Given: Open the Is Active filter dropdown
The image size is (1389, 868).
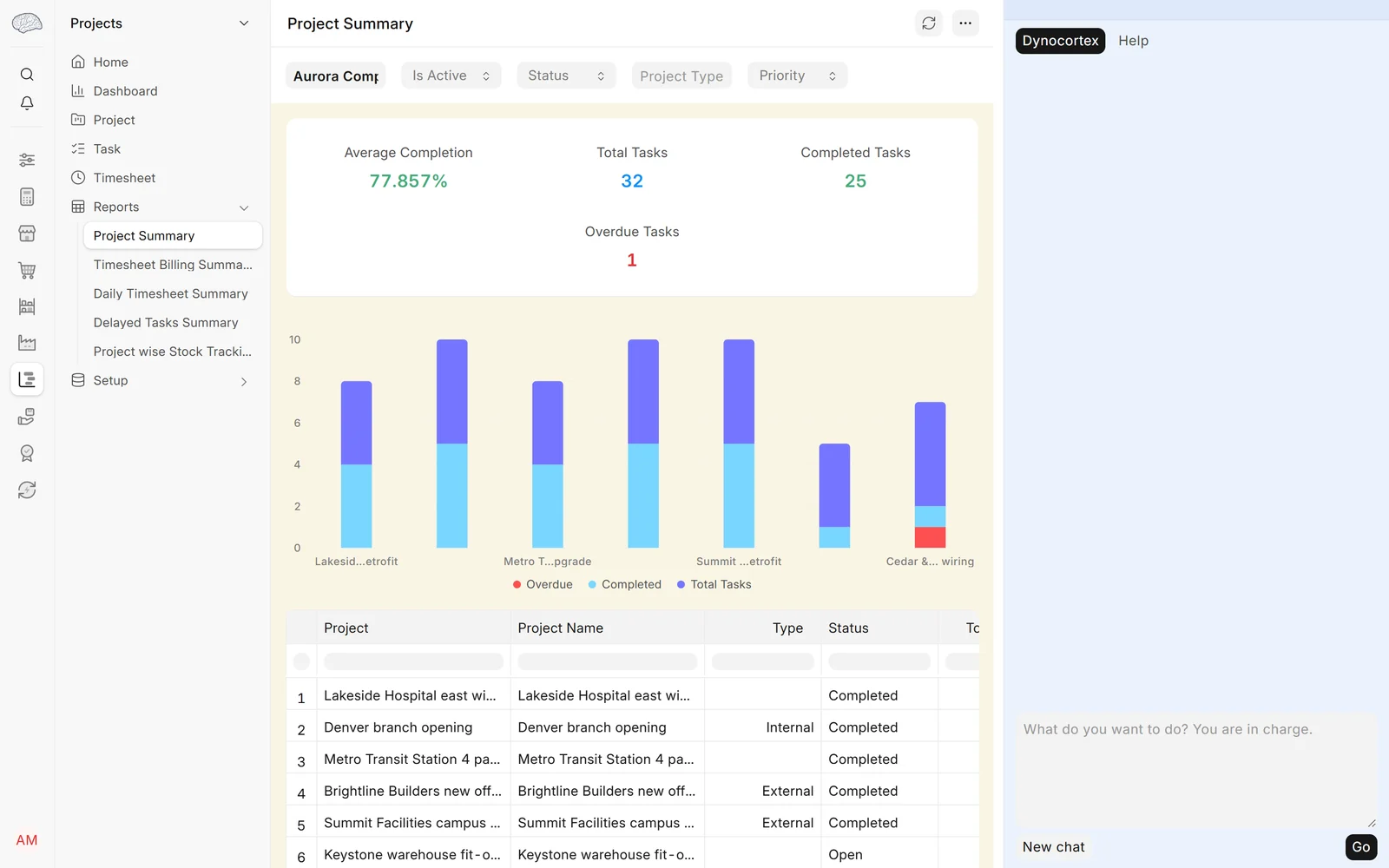Looking at the screenshot, I should (451, 76).
